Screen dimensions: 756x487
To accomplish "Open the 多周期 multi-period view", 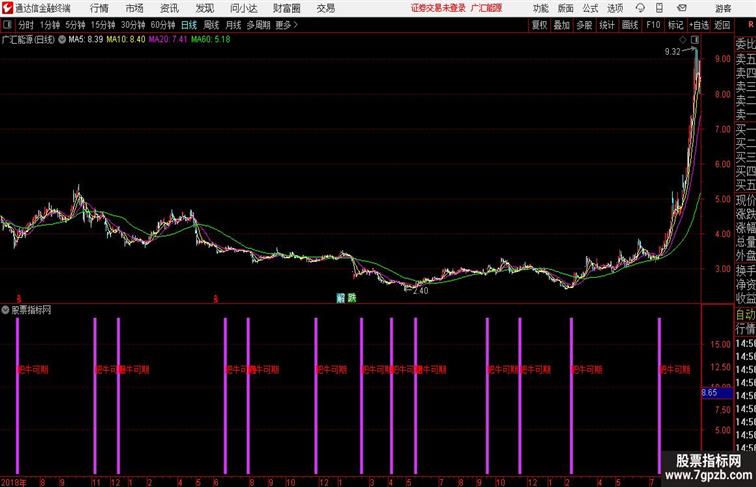I will pos(258,25).
